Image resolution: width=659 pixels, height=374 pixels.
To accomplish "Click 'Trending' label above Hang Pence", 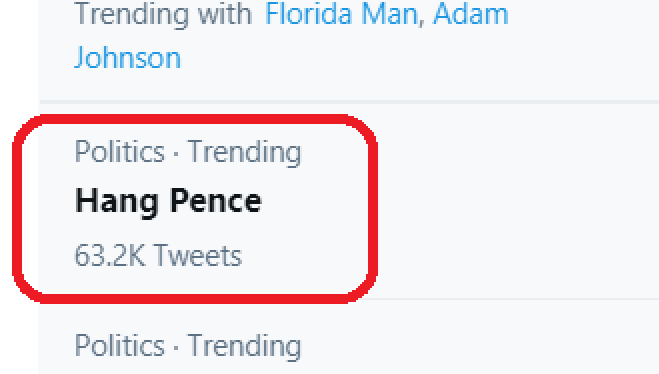I will (244, 153).
